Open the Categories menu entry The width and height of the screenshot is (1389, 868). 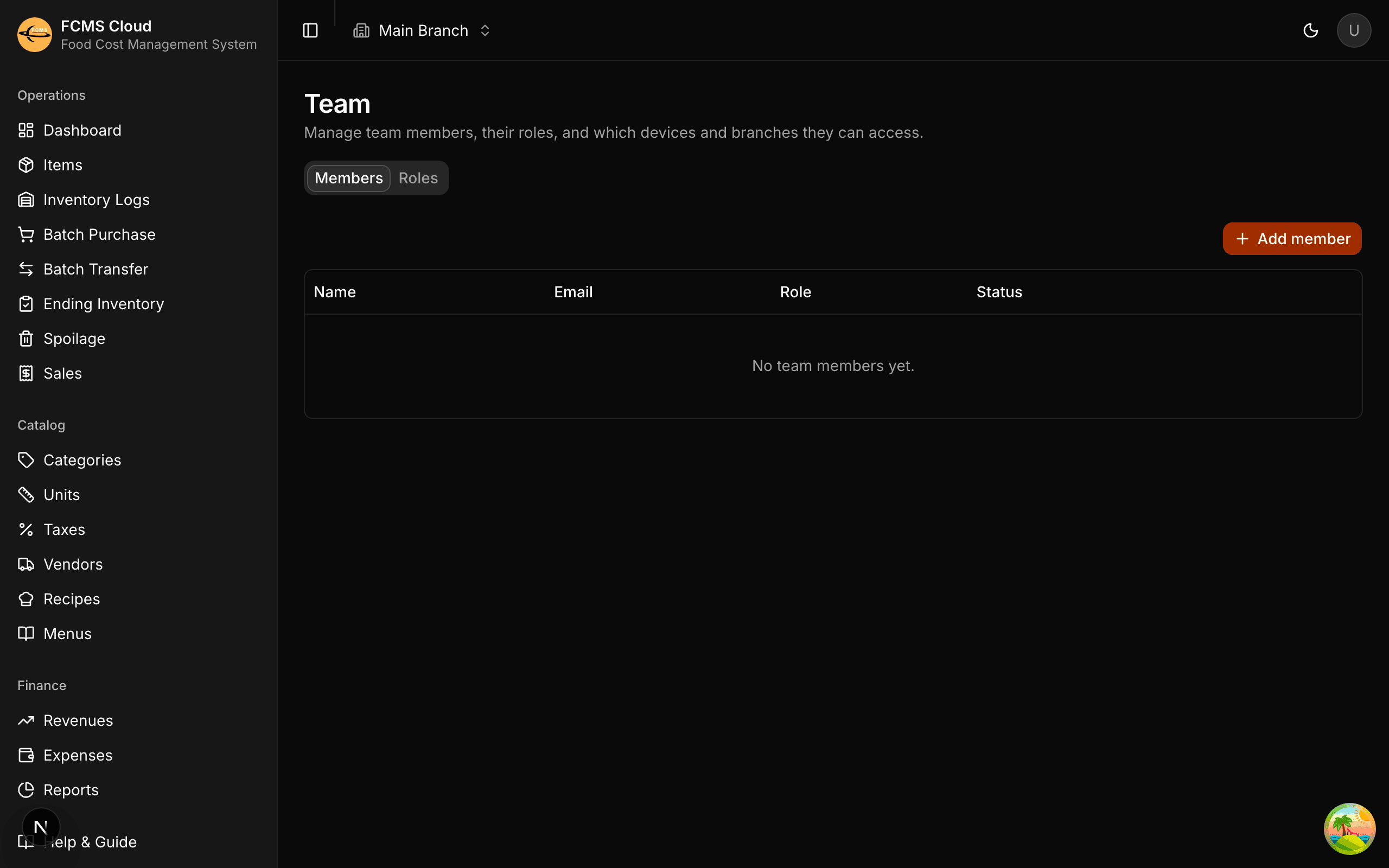pos(139,460)
